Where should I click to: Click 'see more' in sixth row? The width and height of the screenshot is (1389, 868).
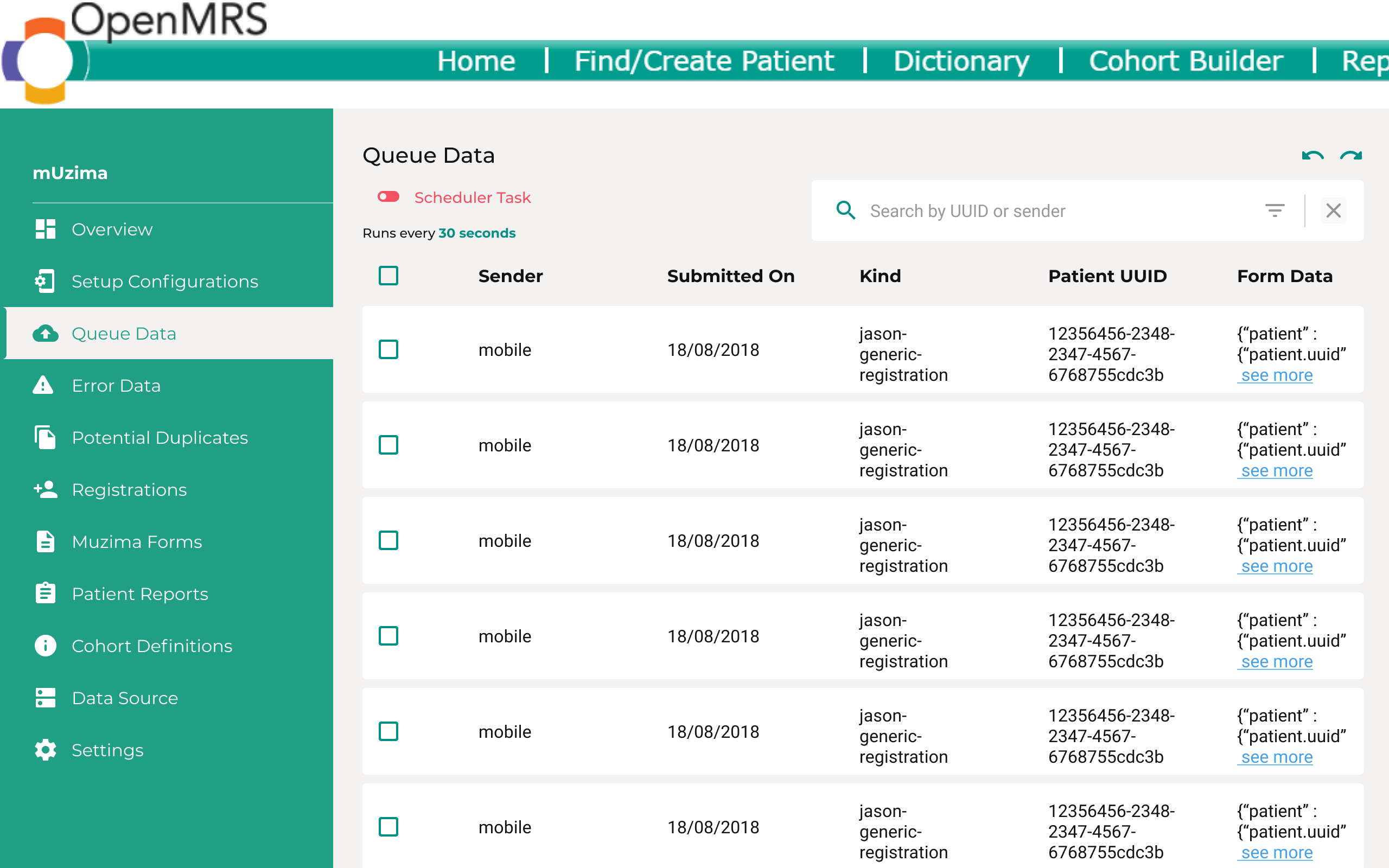click(x=1276, y=852)
